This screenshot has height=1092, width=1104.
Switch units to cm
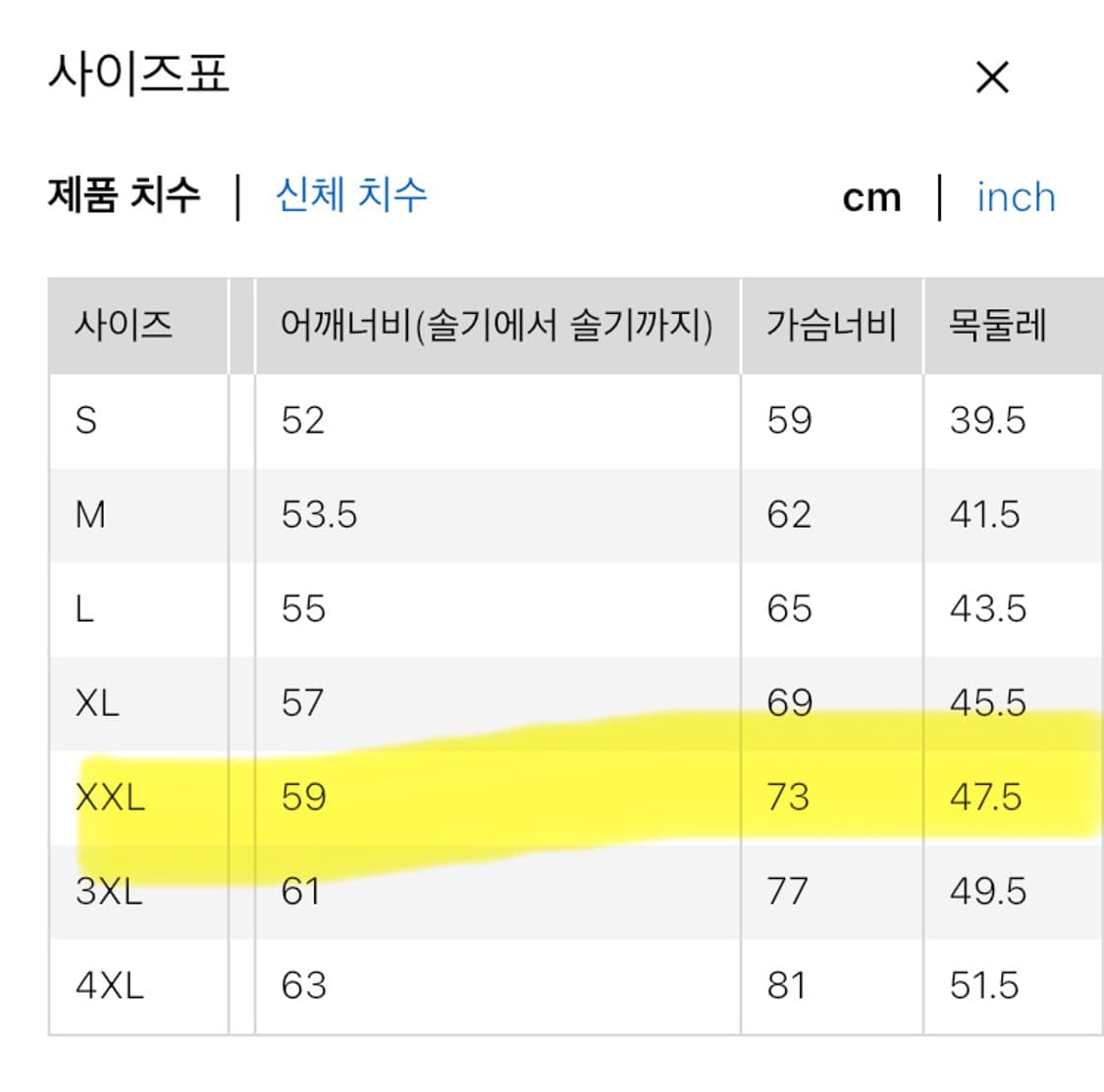(872, 197)
